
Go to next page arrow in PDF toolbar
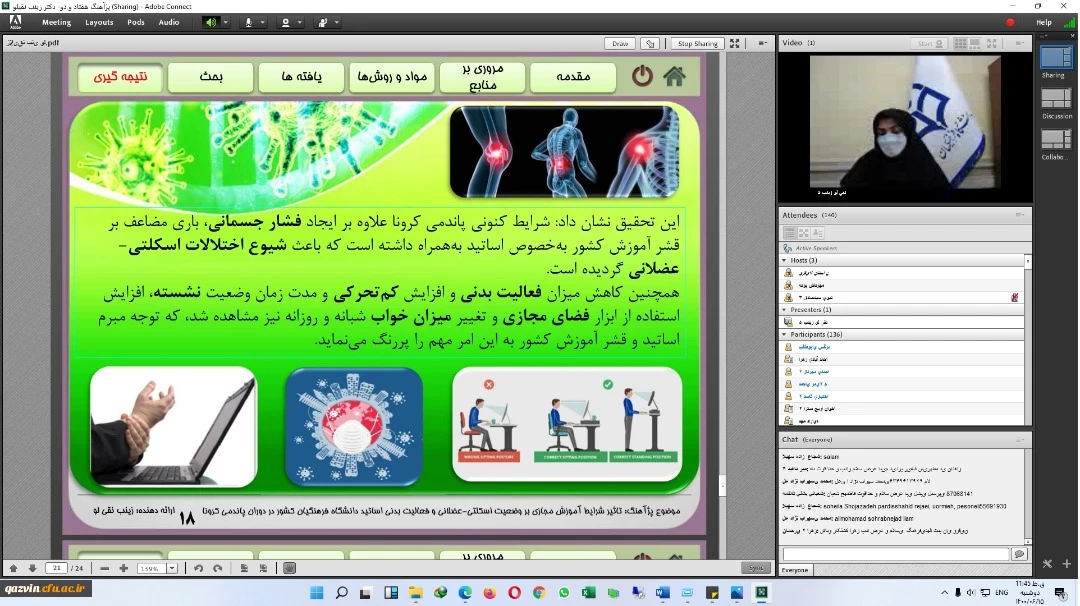pos(32,568)
